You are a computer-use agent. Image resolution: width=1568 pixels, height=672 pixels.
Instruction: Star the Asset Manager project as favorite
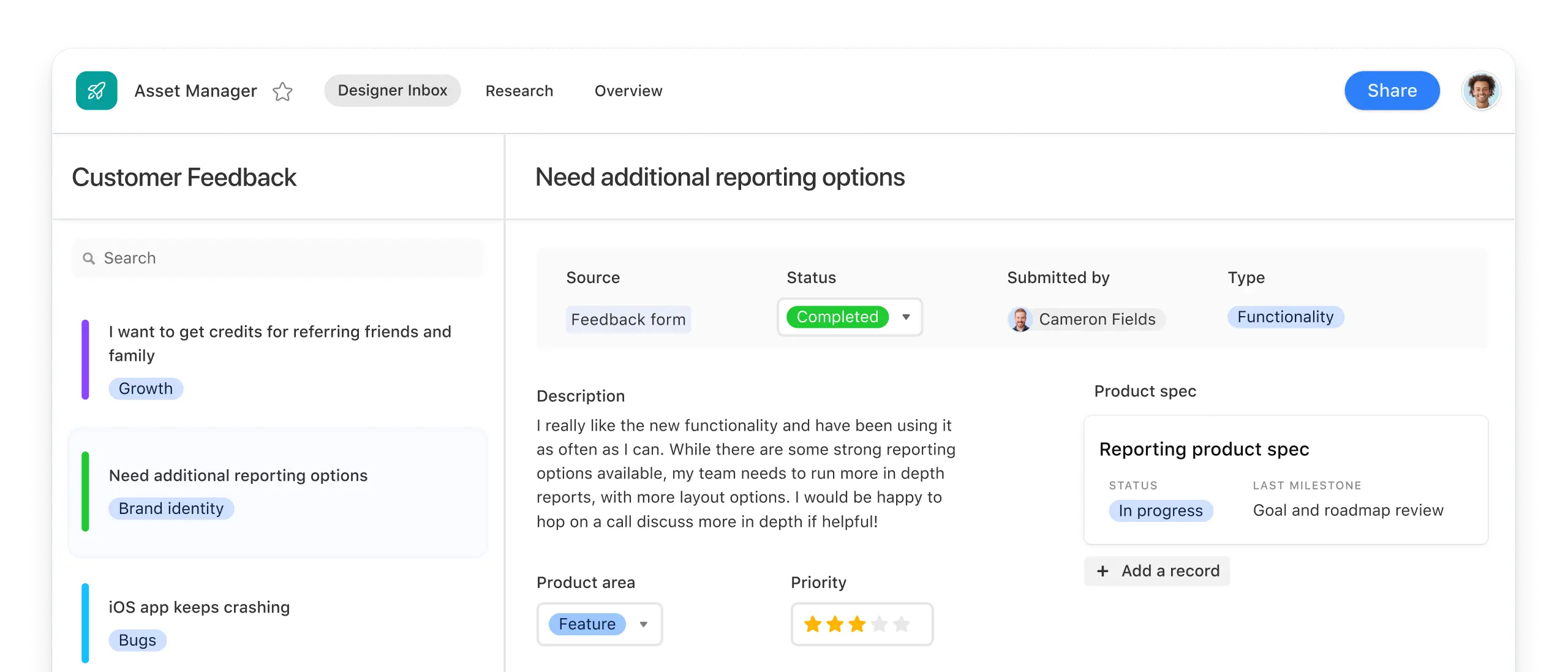tap(282, 91)
